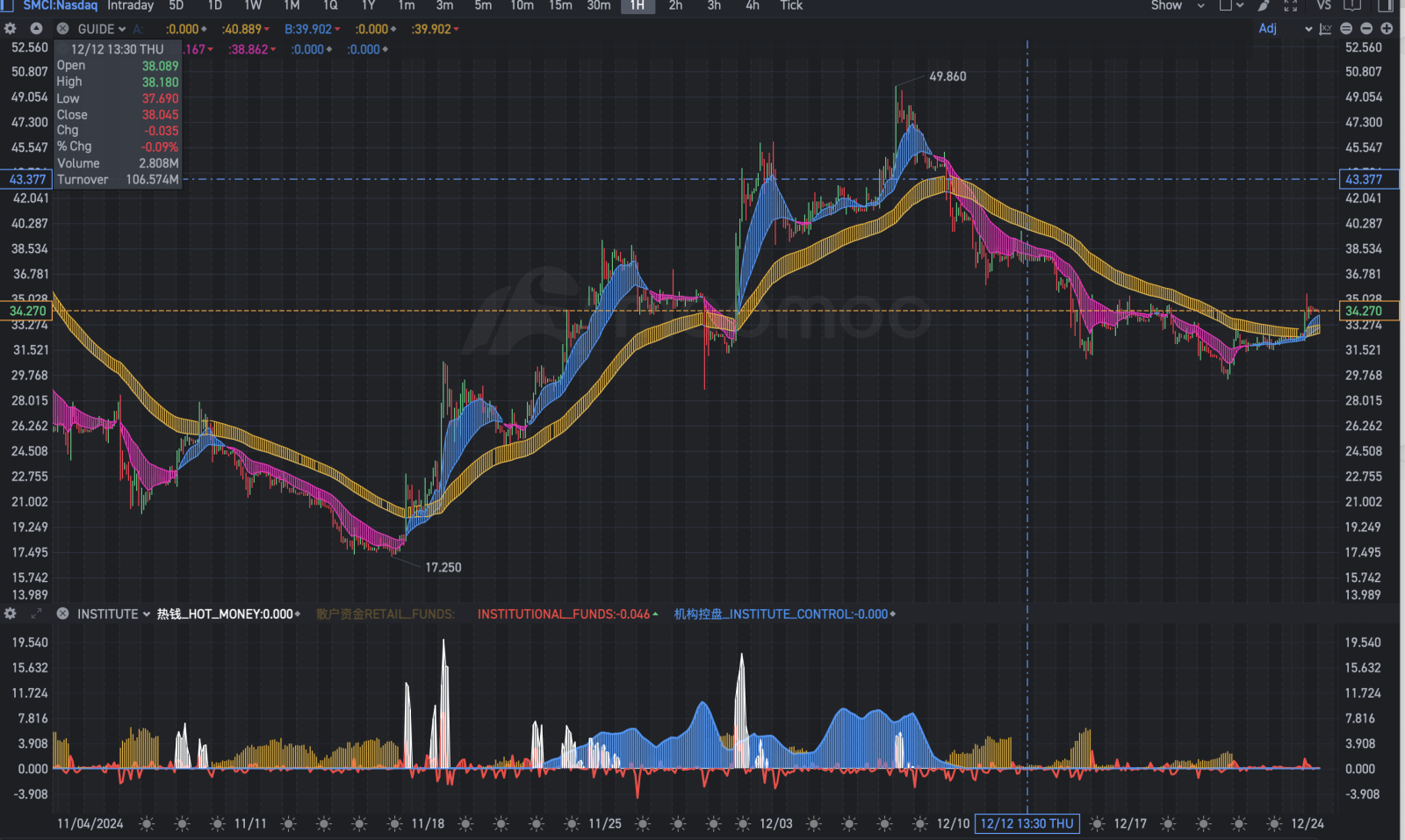Select the 5m interval
1405x840 pixels.
pyautogui.click(x=483, y=5)
